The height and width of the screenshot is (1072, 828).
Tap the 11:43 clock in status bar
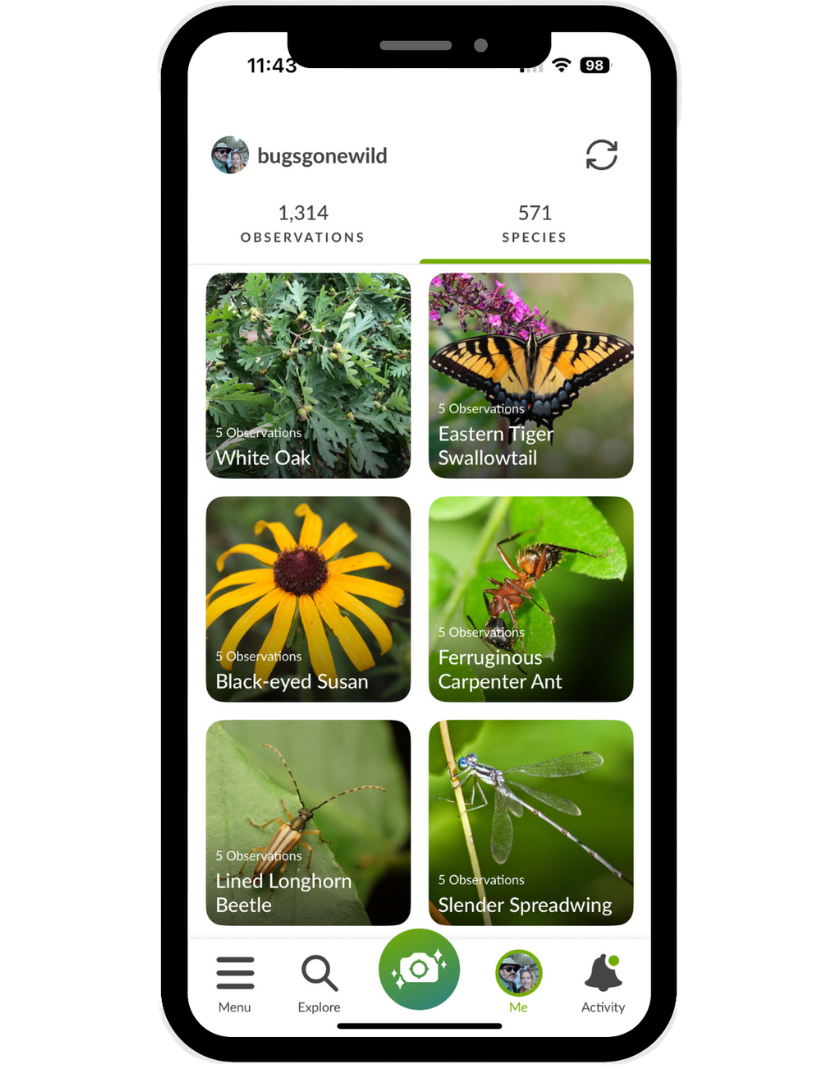pyautogui.click(x=271, y=66)
